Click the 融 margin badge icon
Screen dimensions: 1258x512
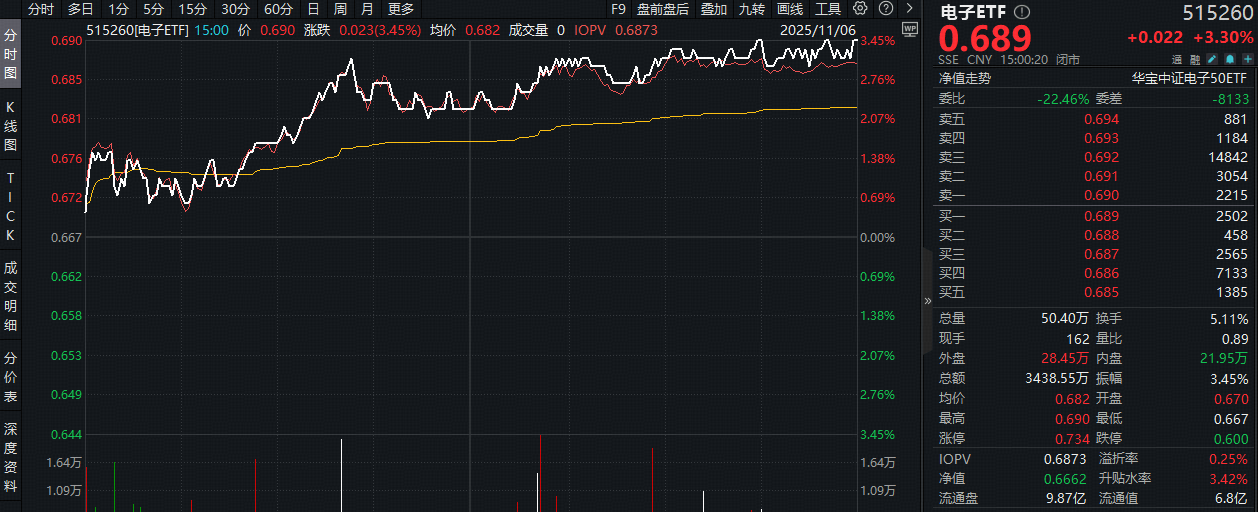tap(1196, 60)
